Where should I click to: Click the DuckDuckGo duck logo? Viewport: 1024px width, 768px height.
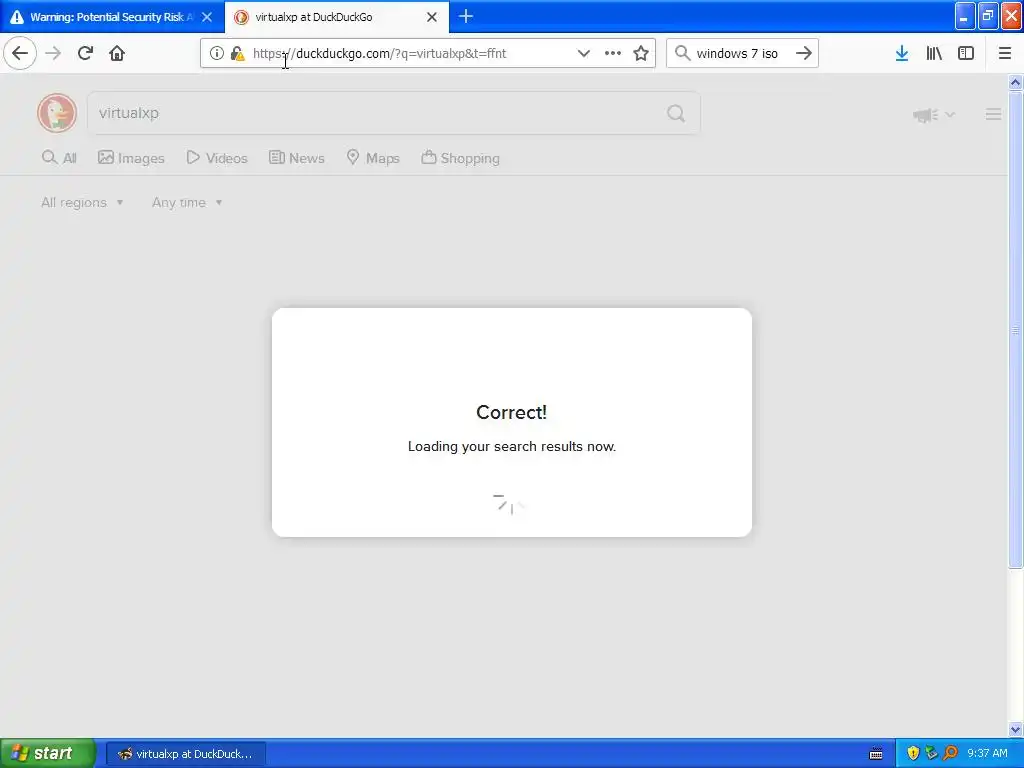point(57,112)
